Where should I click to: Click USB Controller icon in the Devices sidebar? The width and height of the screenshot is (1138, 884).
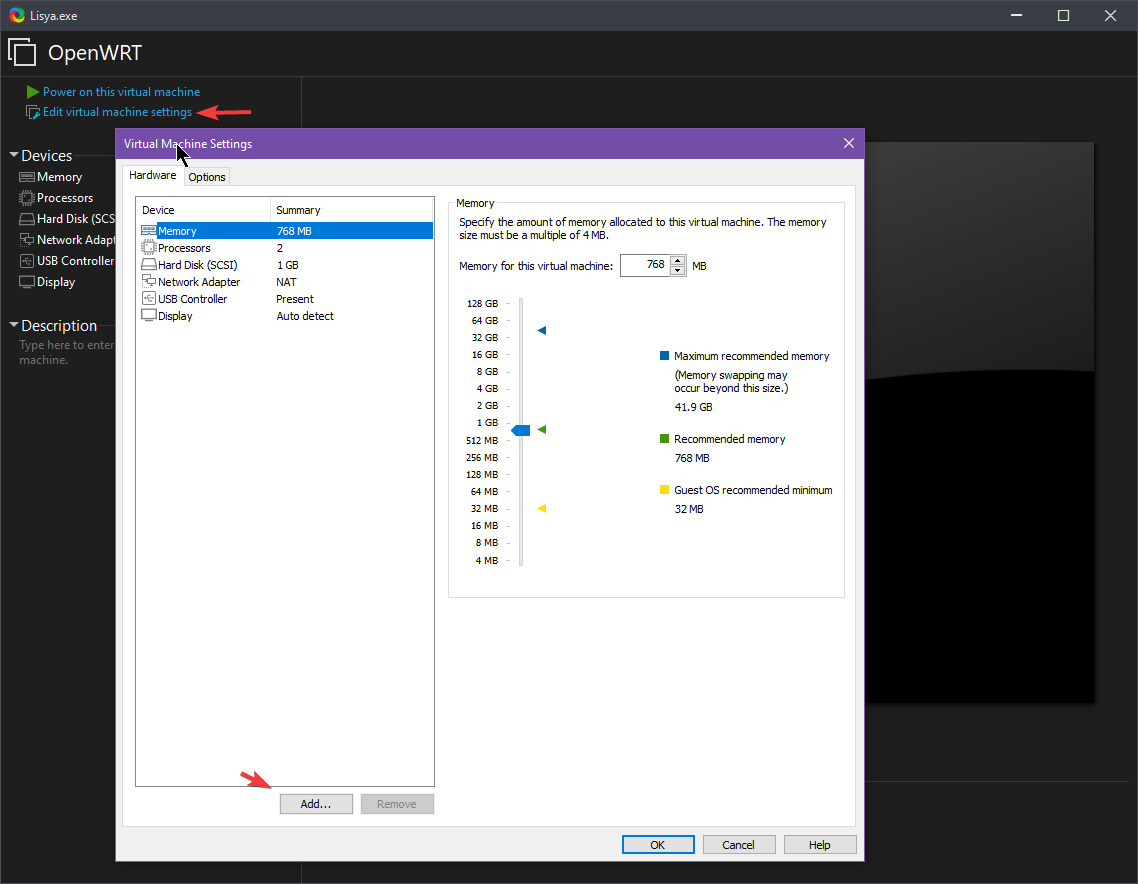click(27, 261)
